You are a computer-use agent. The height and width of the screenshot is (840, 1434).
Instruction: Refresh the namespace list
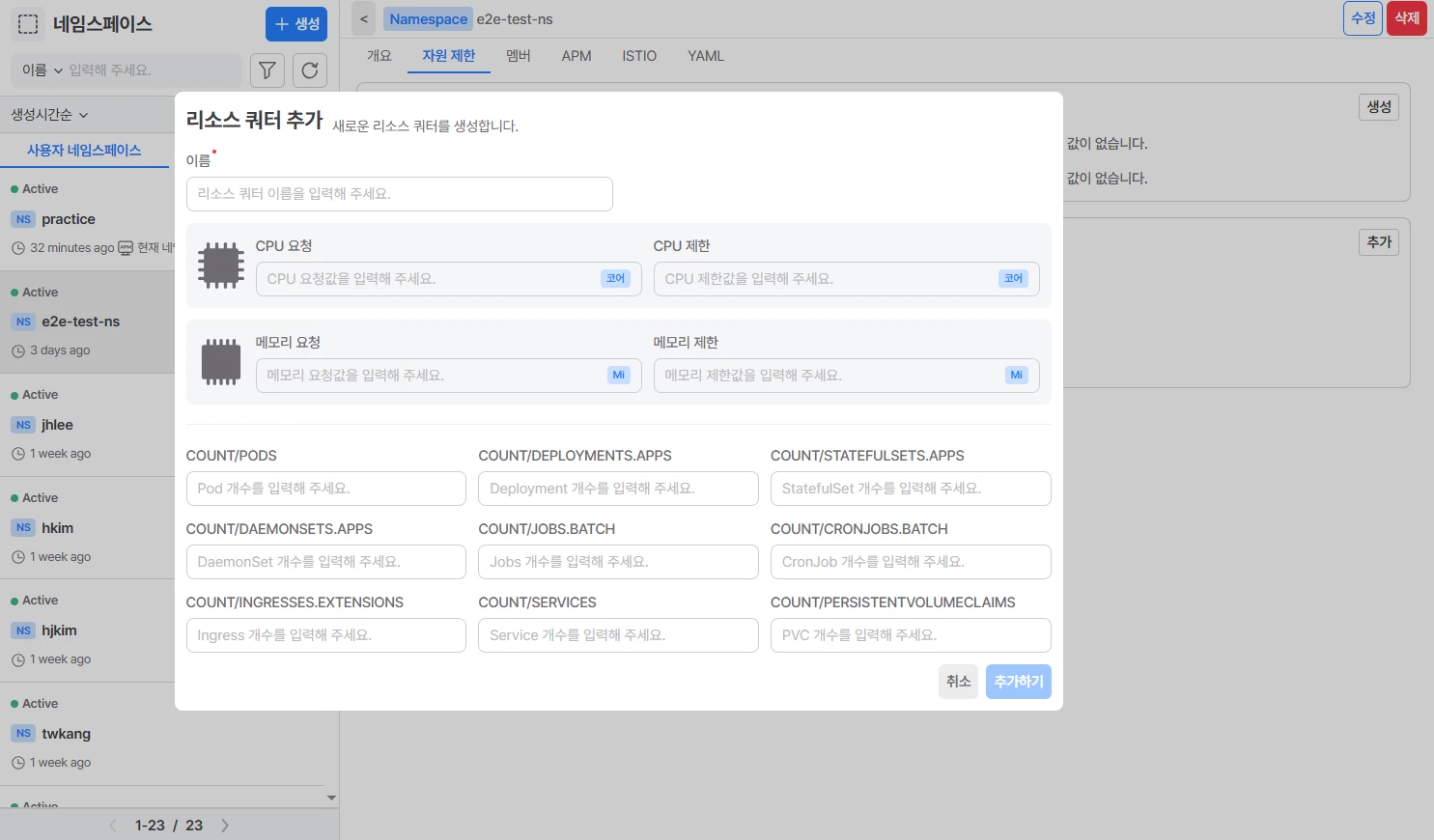[310, 70]
